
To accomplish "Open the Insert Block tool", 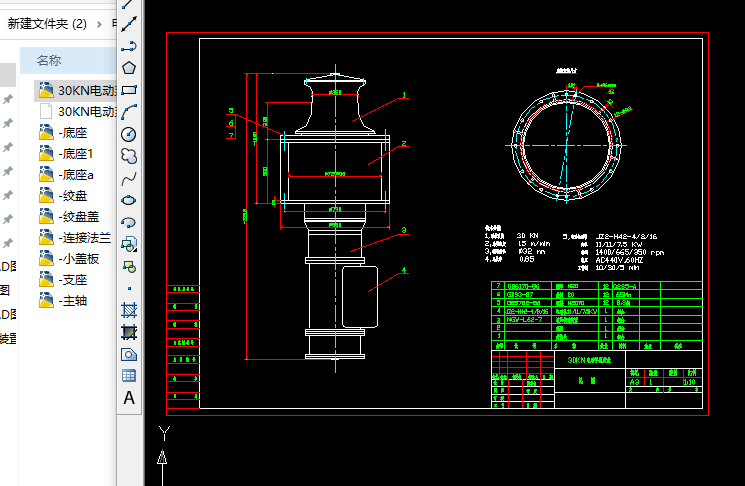I will tap(129, 244).
